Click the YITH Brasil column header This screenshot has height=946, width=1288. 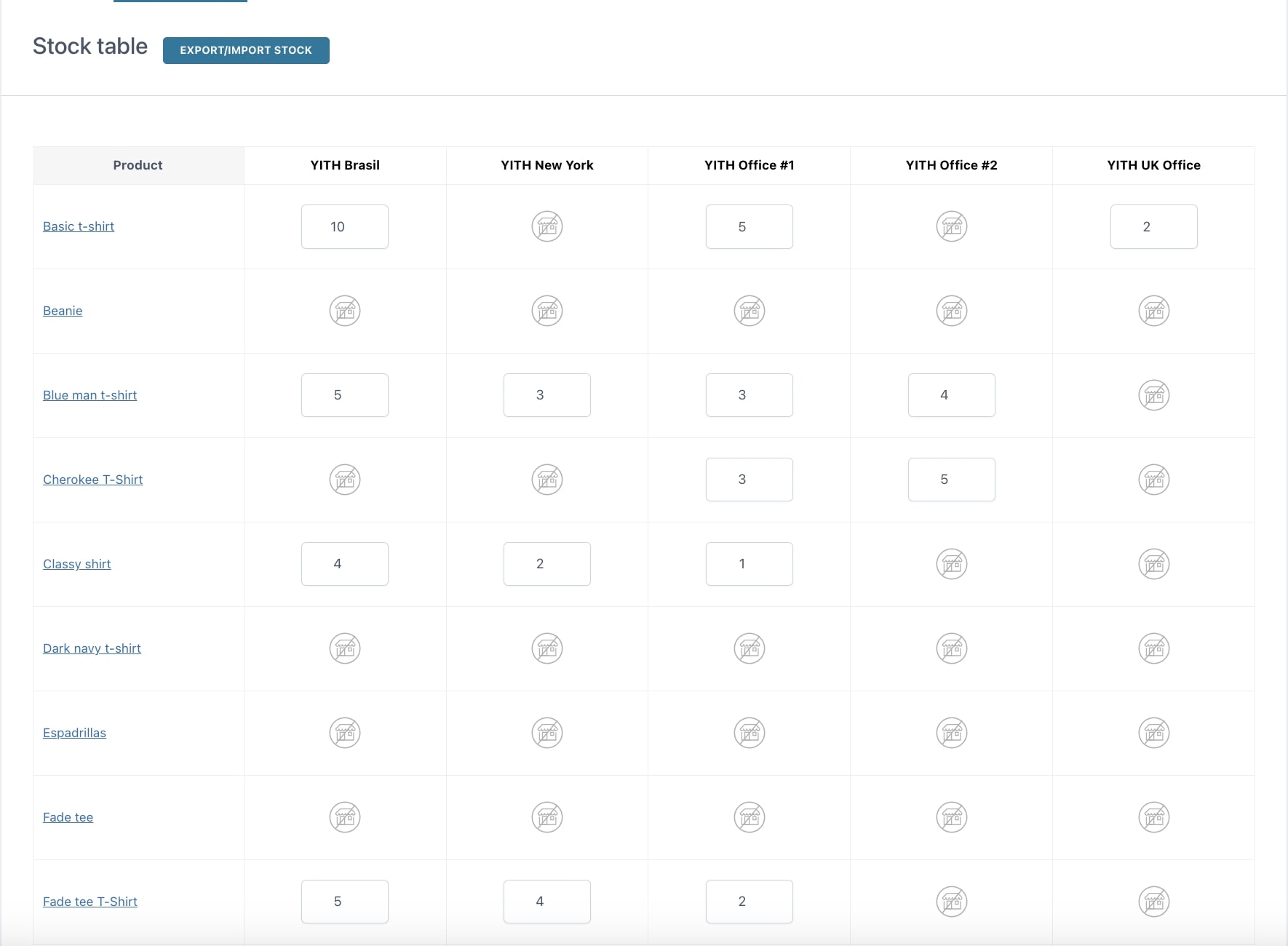coord(345,165)
